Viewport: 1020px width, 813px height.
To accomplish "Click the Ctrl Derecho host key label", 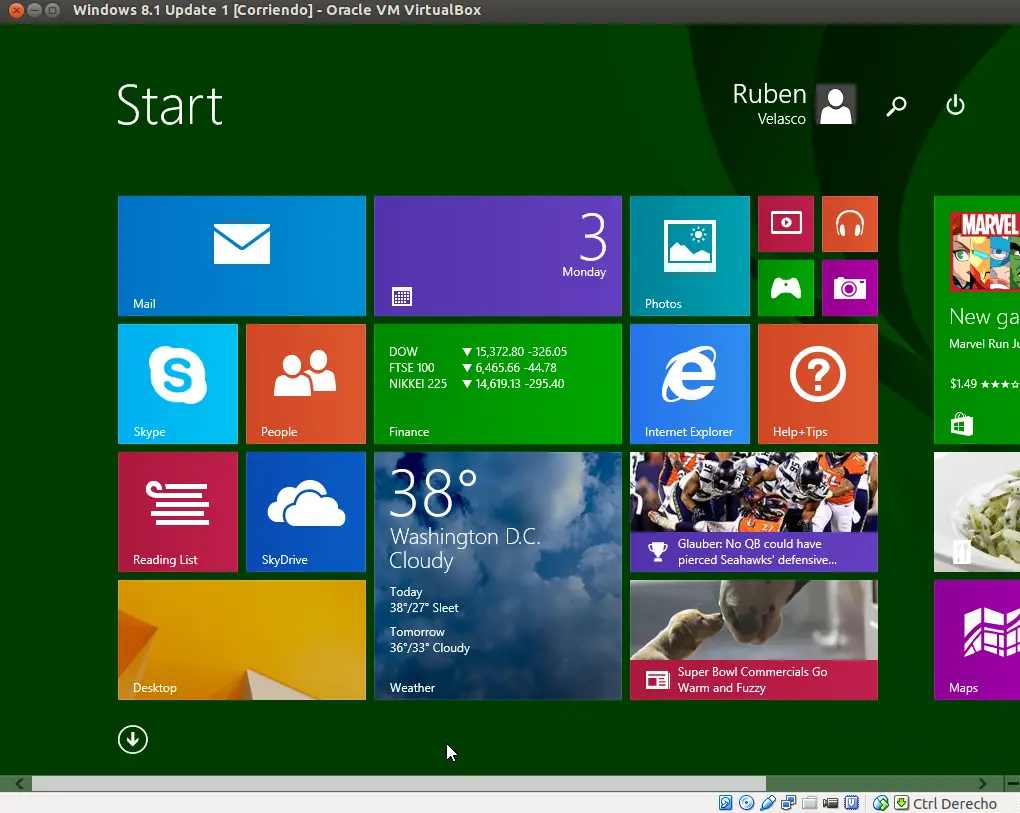I will pyautogui.click(x=954, y=804).
